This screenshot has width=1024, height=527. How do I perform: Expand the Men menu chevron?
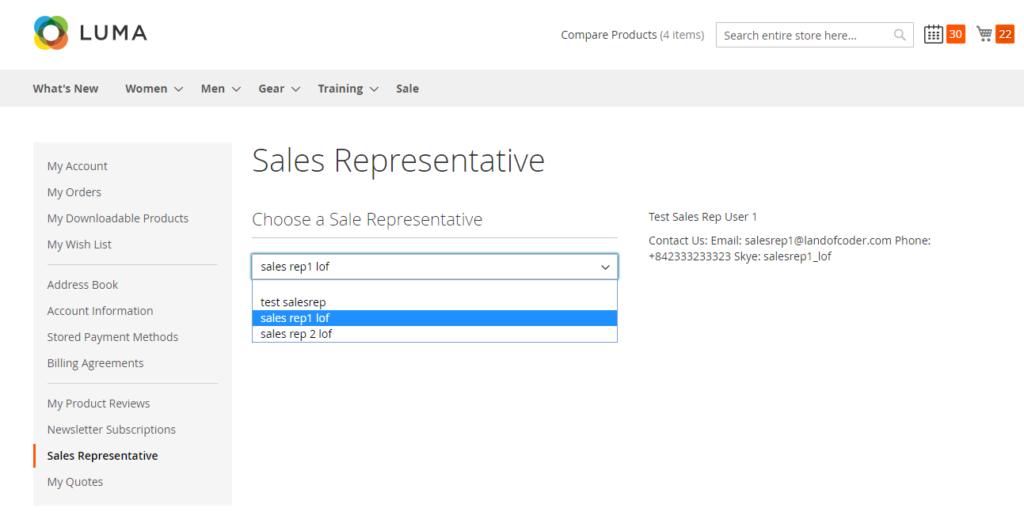tap(237, 89)
